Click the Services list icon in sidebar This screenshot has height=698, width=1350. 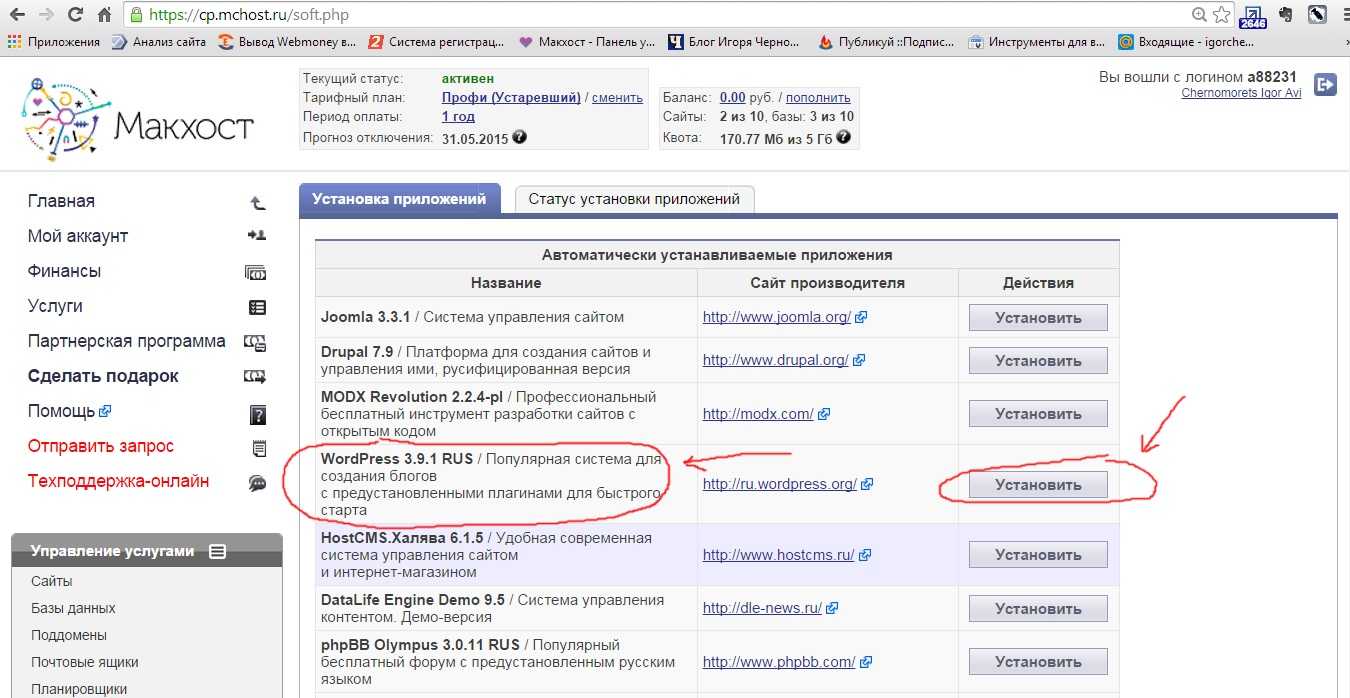[257, 307]
